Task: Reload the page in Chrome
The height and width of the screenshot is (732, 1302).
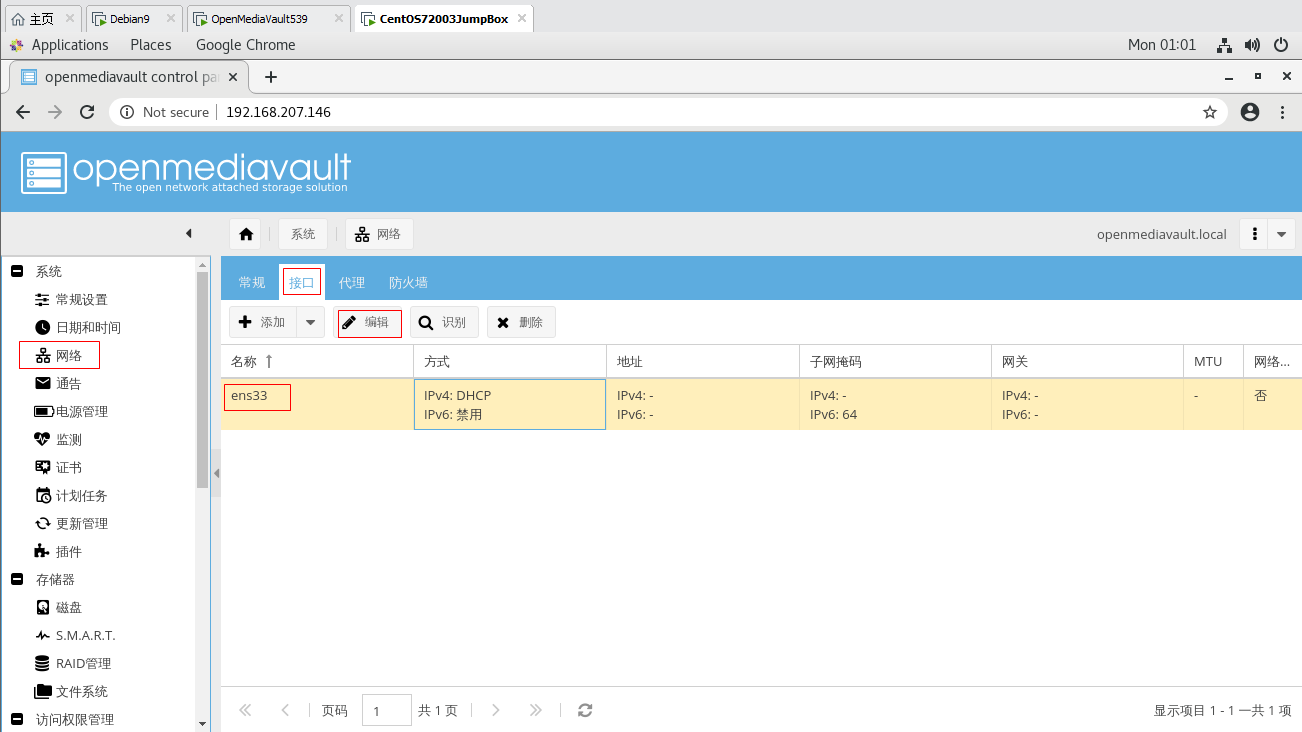Action: pos(87,112)
